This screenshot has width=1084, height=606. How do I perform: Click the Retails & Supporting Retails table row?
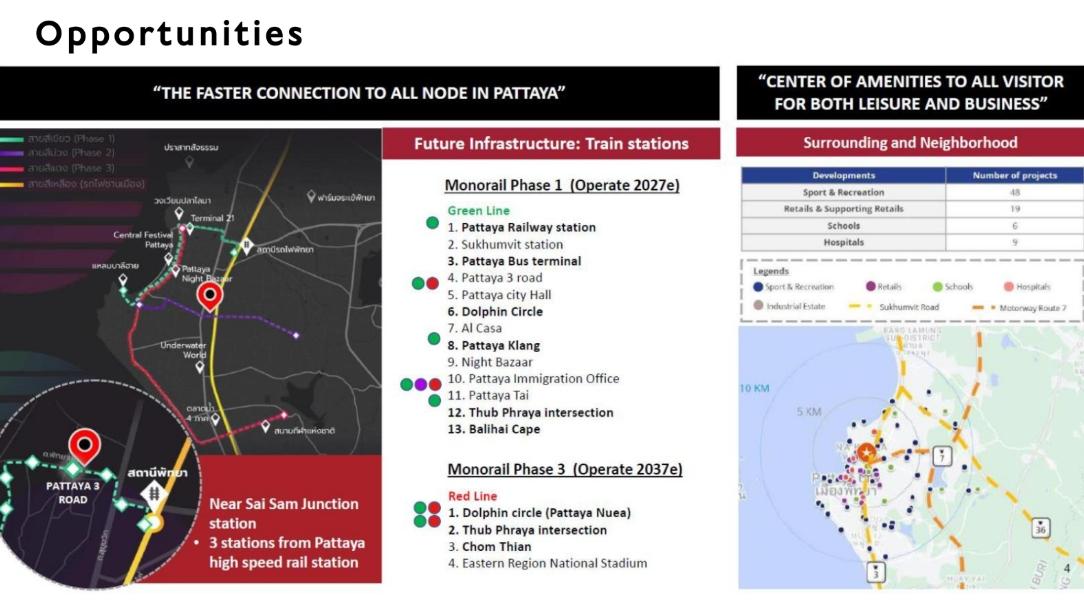click(x=910, y=209)
